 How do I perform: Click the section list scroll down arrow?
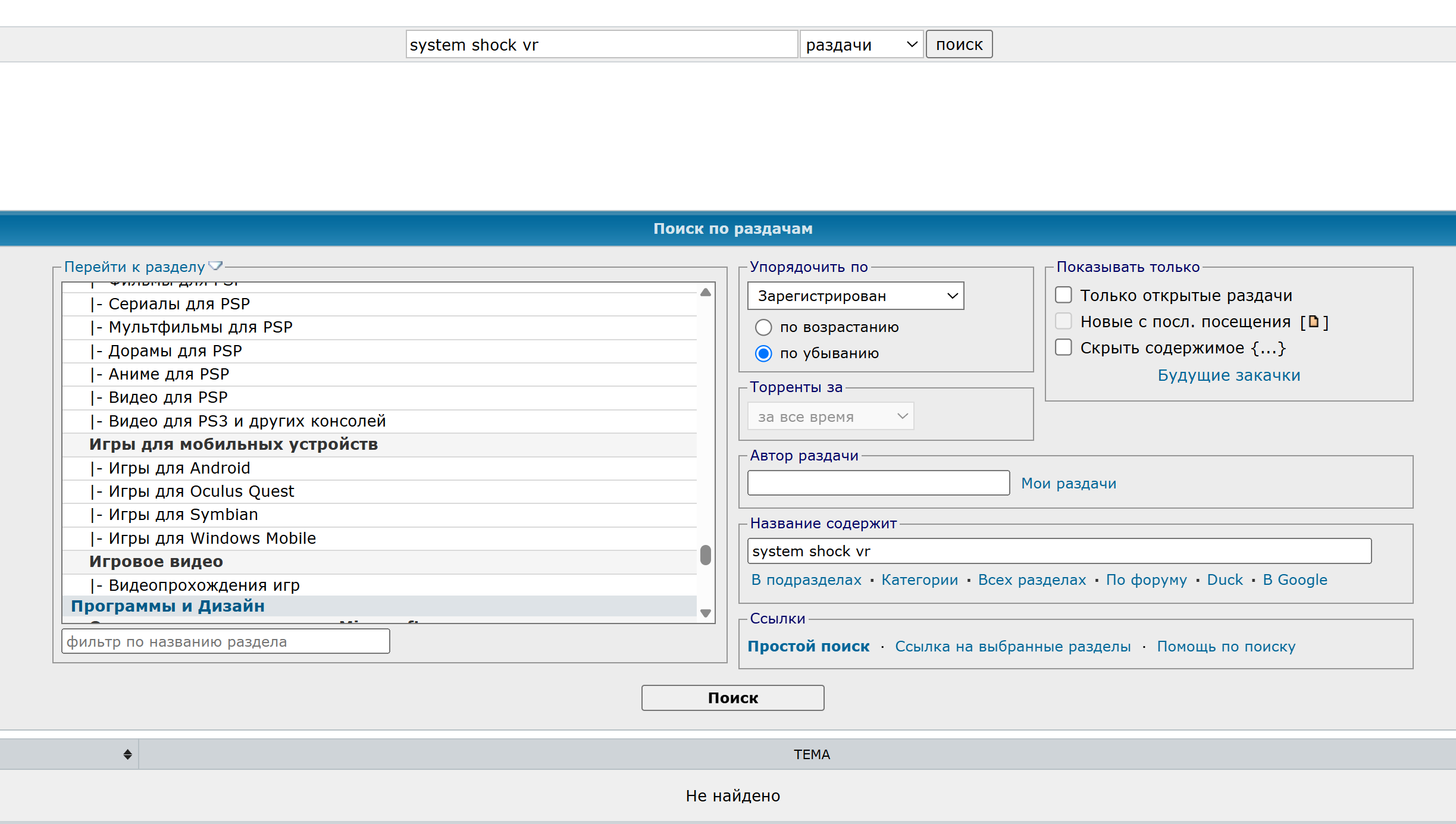point(706,613)
